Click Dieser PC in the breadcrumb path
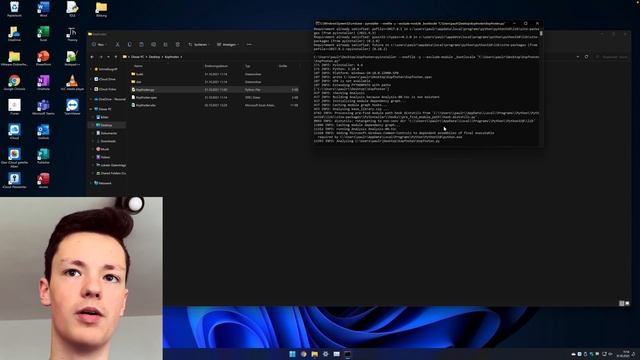 pyautogui.click(x=137, y=57)
